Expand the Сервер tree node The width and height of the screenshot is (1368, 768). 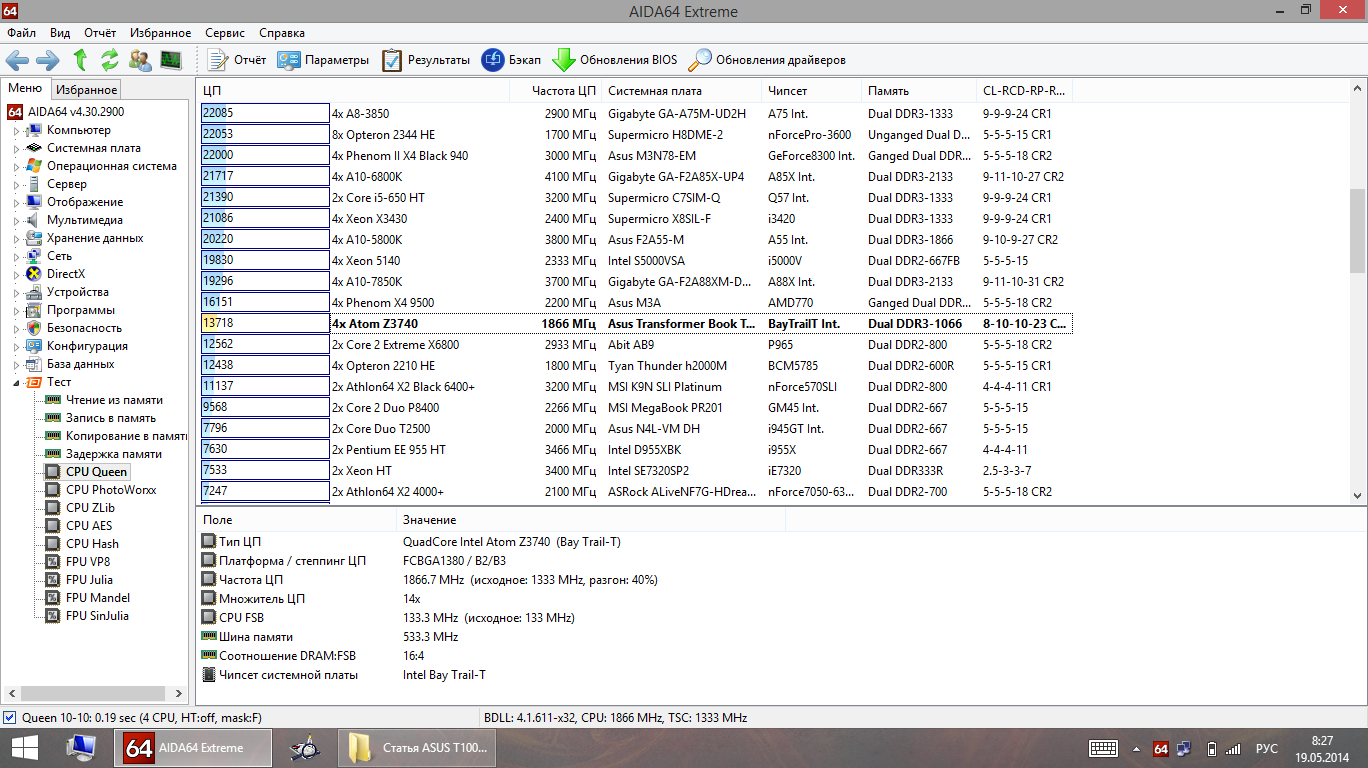coord(16,184)
